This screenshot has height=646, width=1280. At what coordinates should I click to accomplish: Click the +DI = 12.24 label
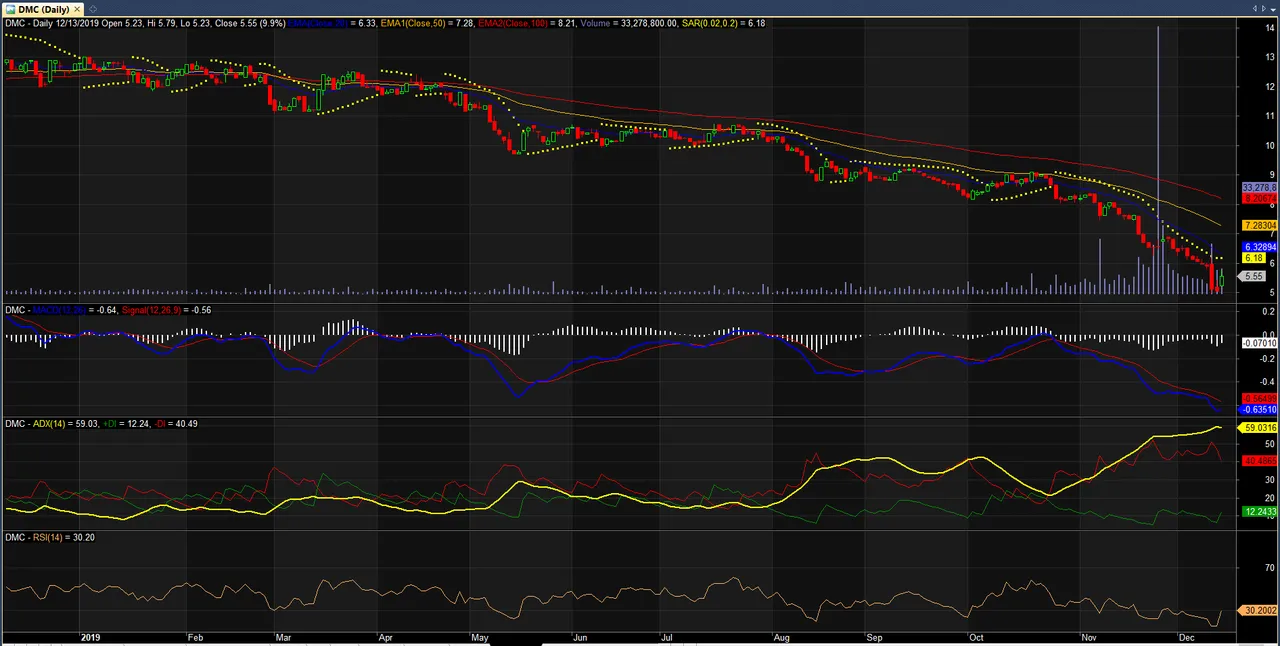point(124,424)
